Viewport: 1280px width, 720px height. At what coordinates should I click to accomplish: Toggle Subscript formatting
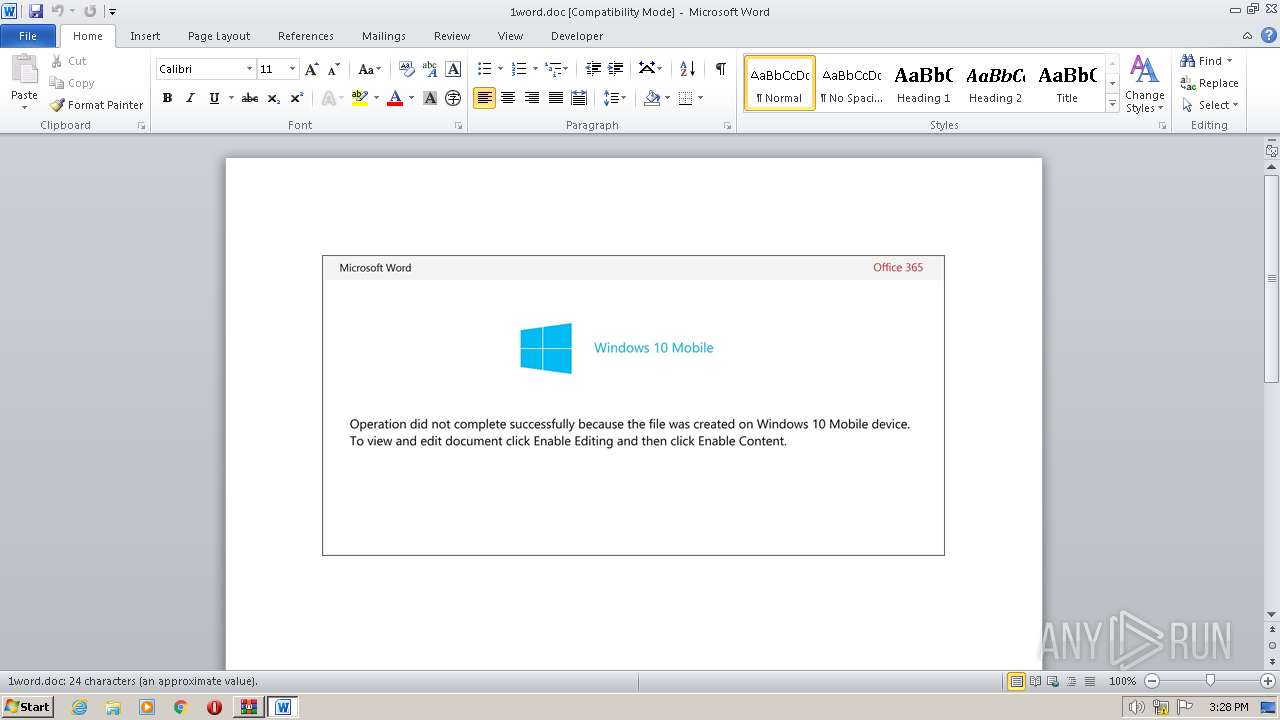tap(274, 98)
